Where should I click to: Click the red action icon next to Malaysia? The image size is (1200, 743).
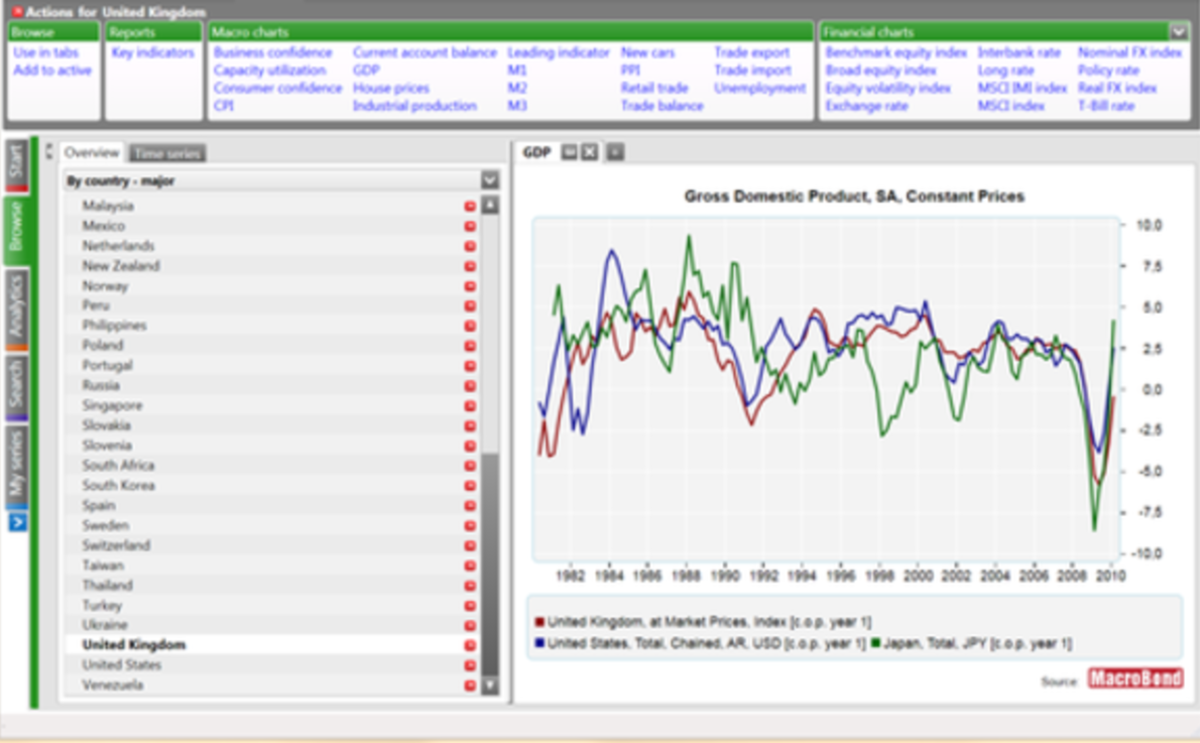click(468, 205)
